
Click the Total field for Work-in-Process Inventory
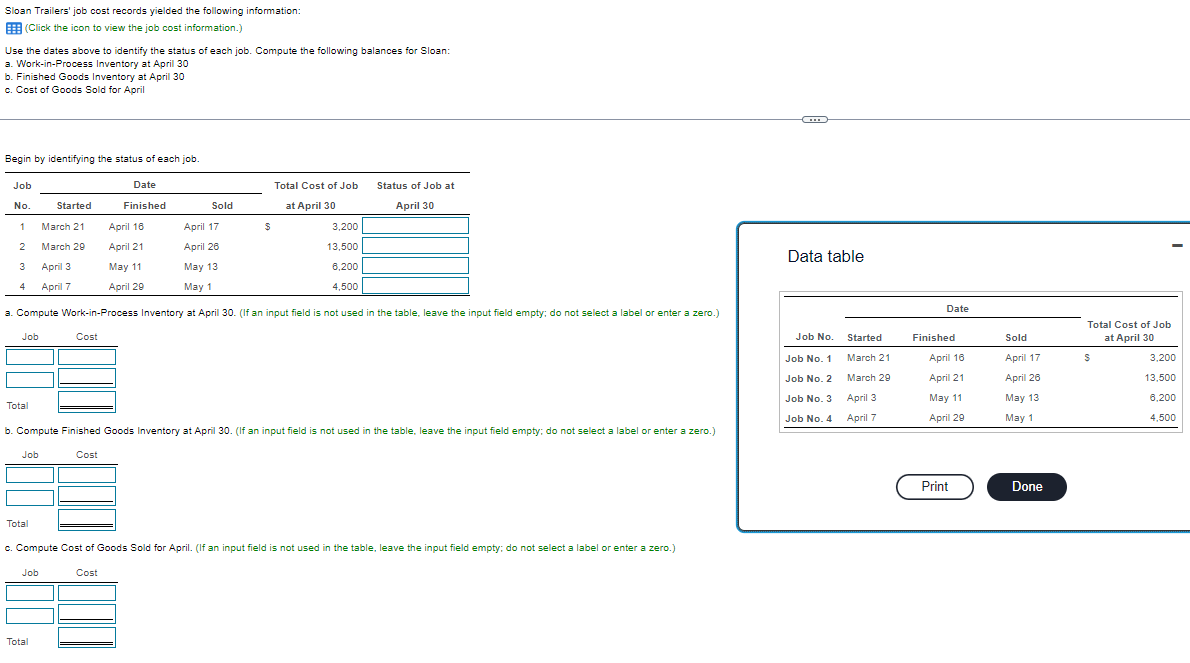point(86,402)
